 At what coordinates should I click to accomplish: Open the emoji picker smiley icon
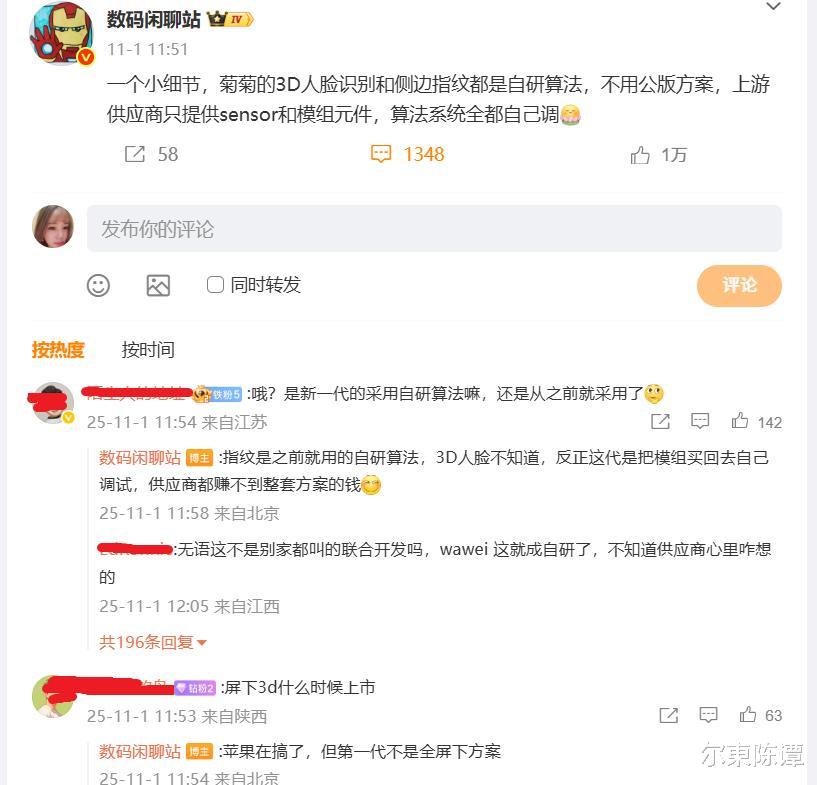[98, 285]
